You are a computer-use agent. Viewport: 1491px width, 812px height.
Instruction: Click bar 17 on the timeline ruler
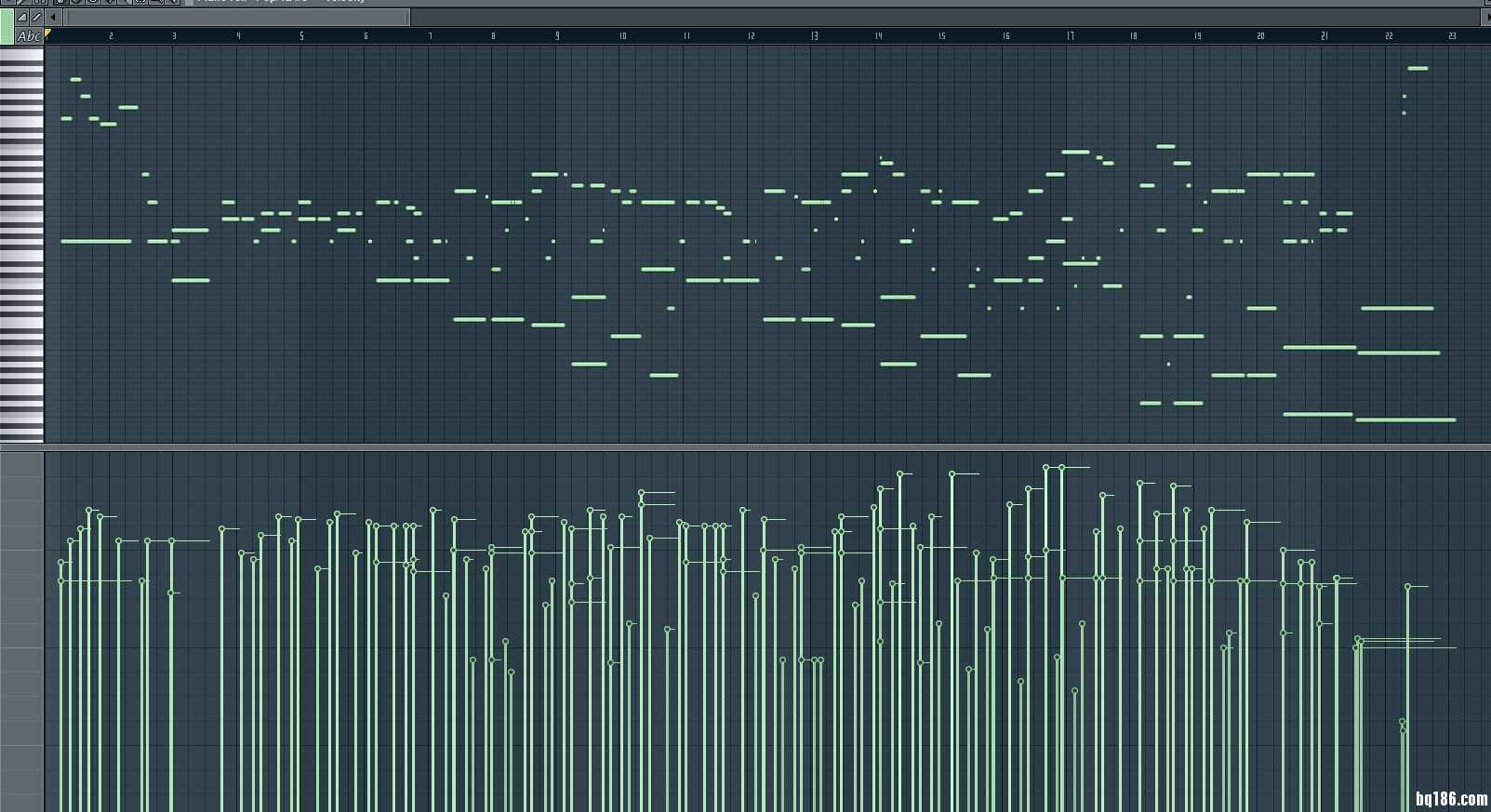pyautogui.click(x=1070, y=36)
